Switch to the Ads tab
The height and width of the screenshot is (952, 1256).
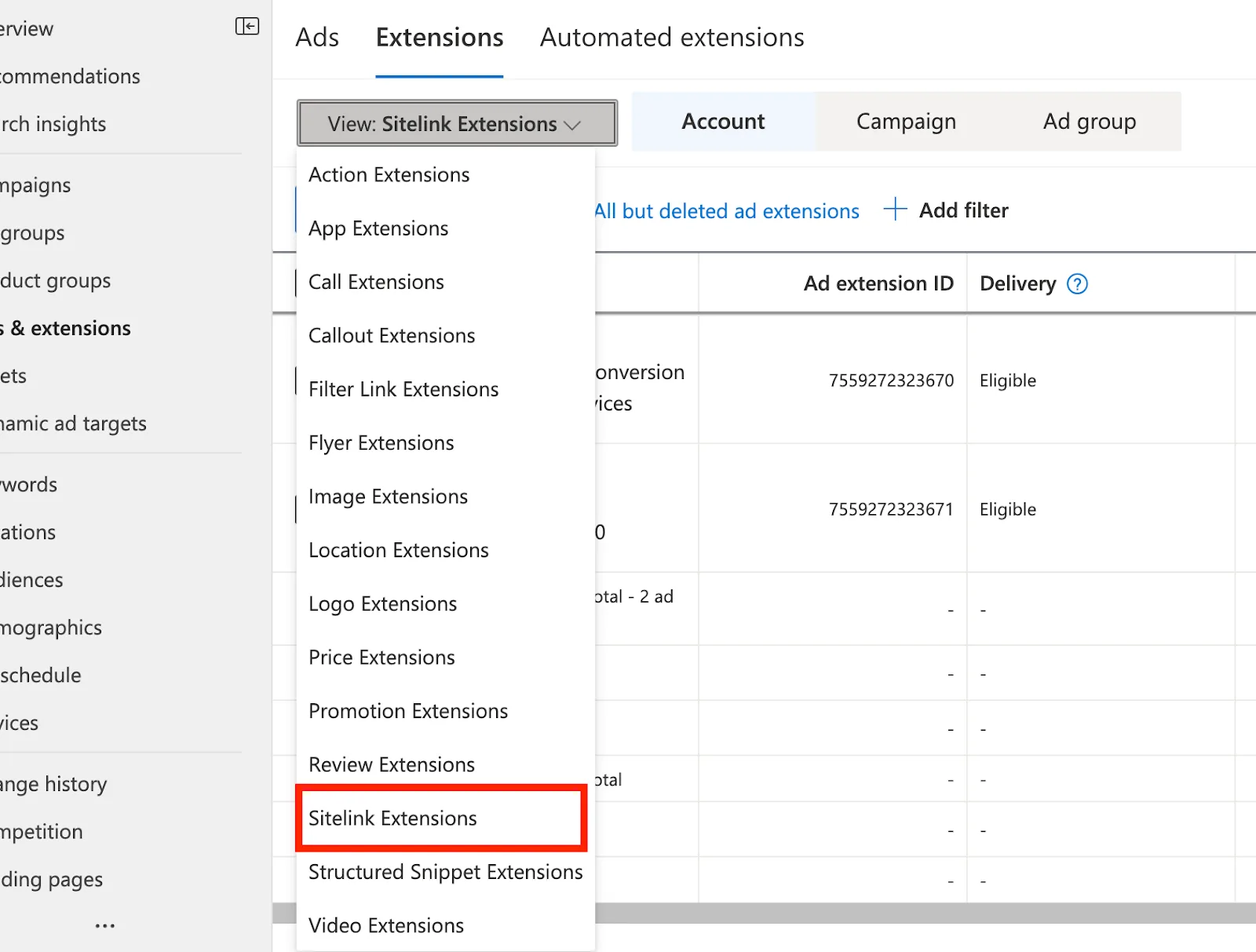pos(317,38)
